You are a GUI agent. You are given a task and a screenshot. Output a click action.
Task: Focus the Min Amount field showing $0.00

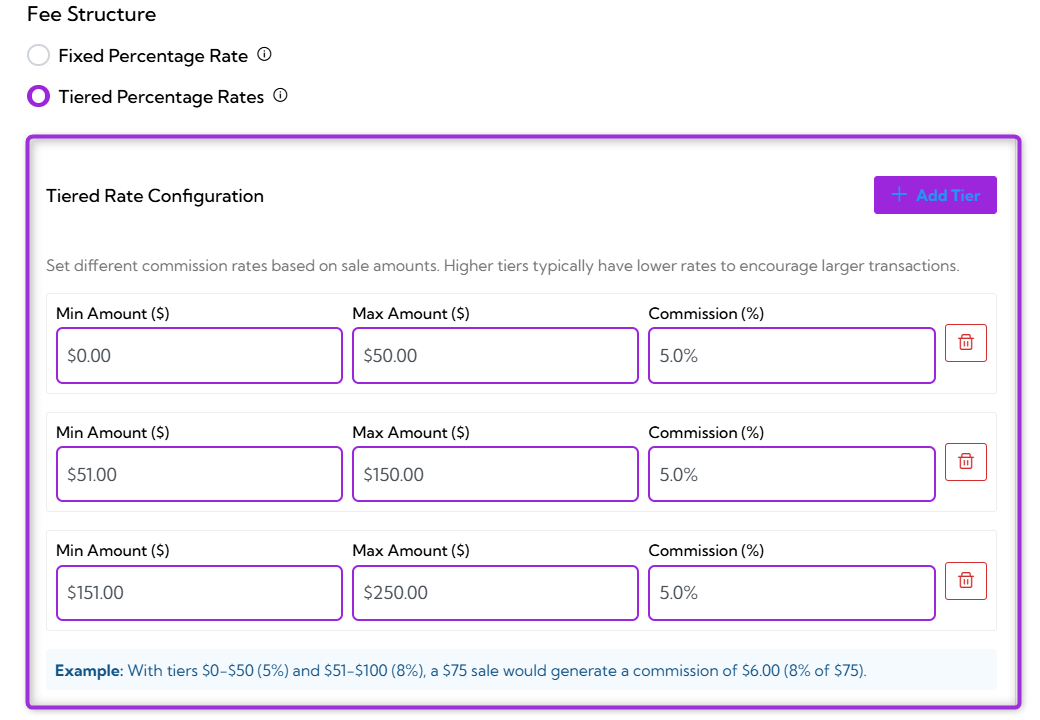point(200,355)
